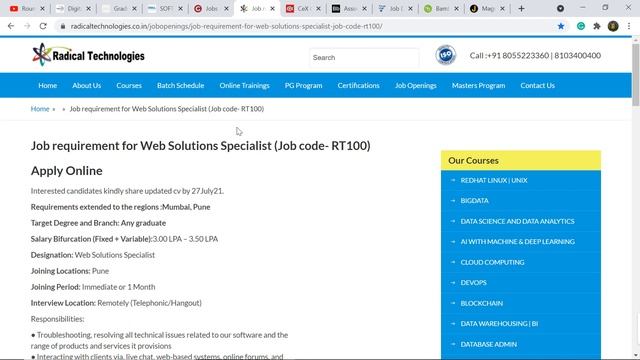Switch to the YouTube tab
This screenshot has width=640, height=360.
click(25, 9)
